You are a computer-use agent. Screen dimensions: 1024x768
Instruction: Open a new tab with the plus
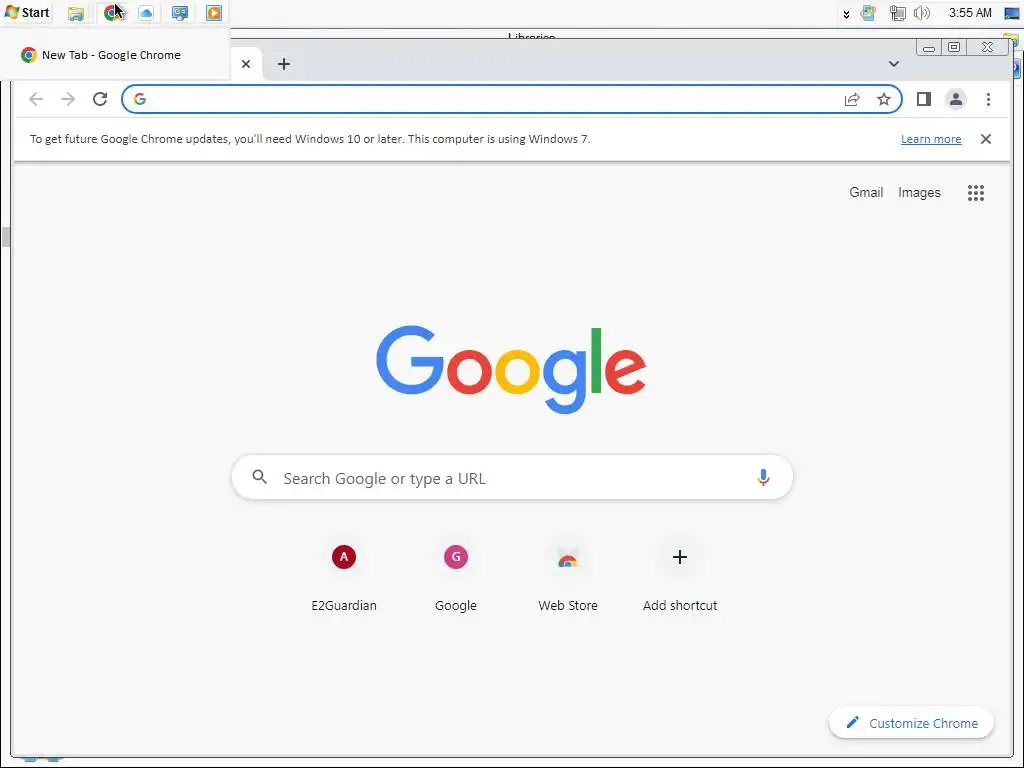click(x=283, y=64)
